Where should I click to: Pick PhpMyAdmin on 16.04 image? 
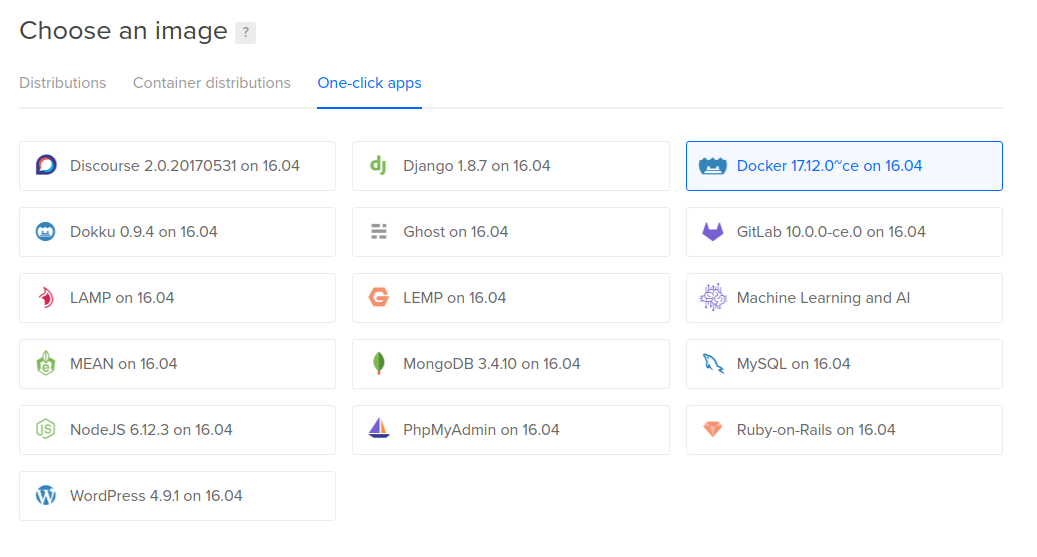[511, 430]
